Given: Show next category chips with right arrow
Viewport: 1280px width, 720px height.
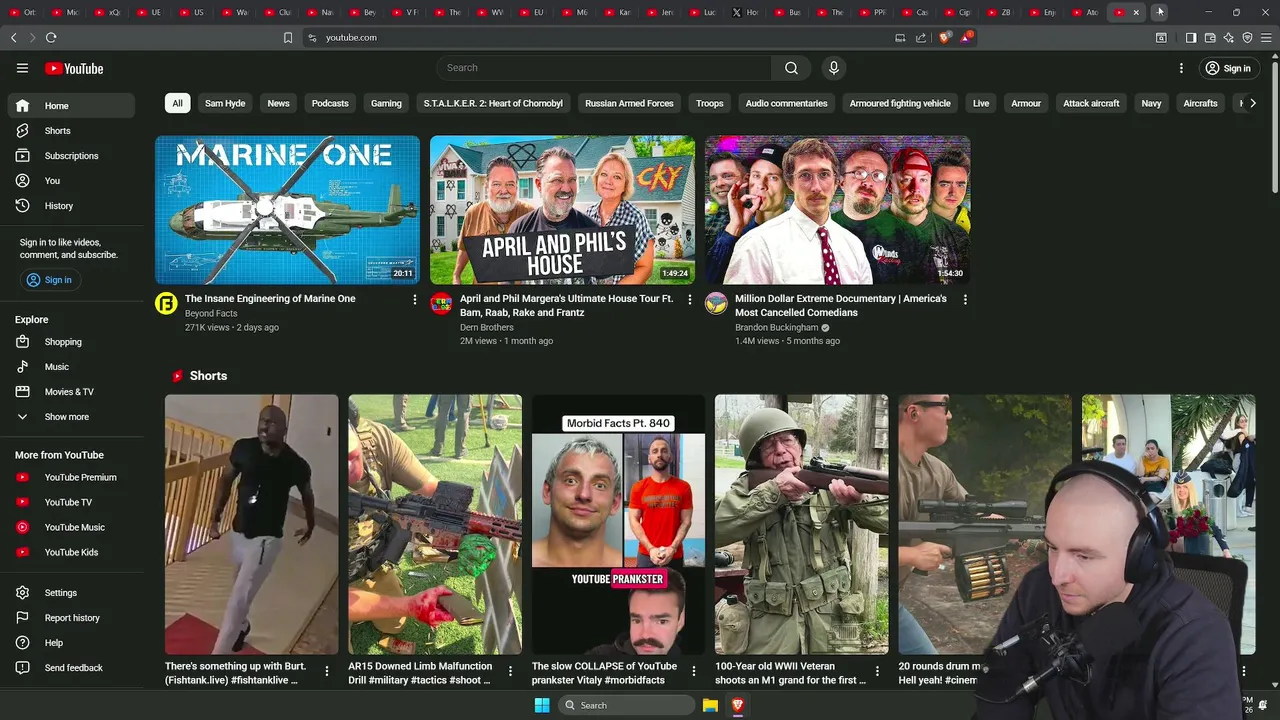Looking at the screenshot, I should tap(1252, 103).
